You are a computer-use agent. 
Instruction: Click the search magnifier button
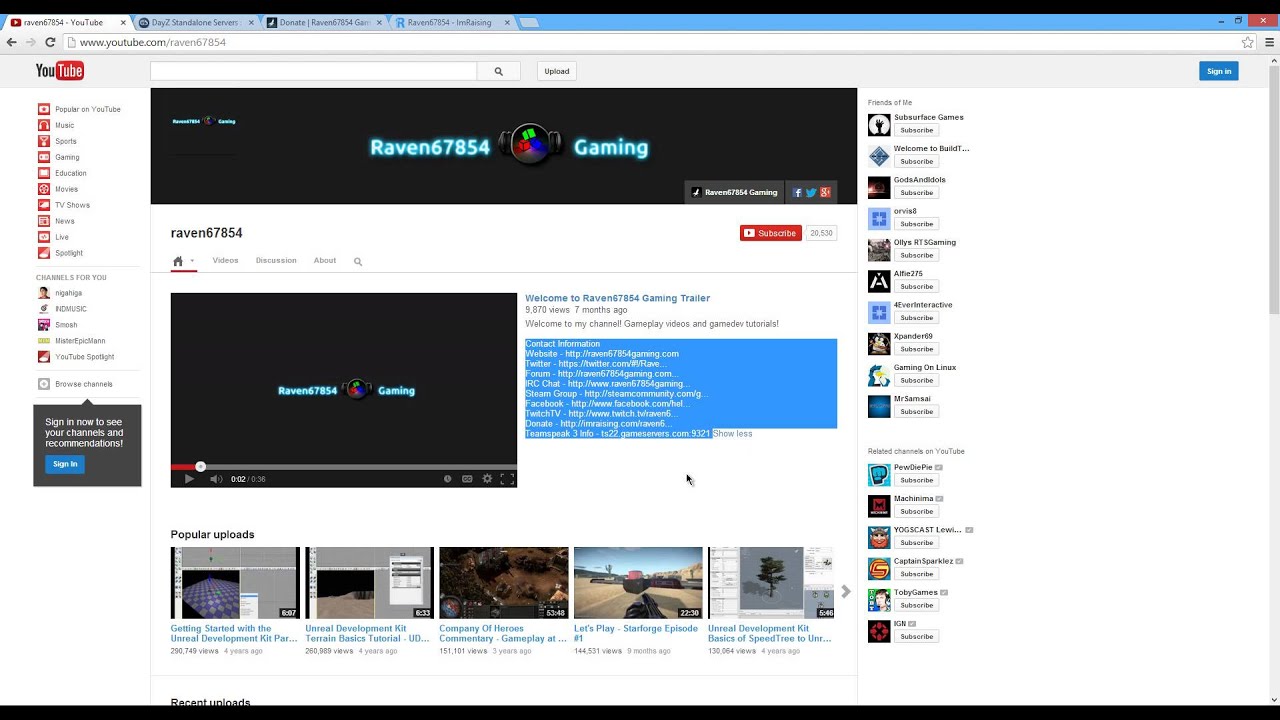(x=498, y=71)
